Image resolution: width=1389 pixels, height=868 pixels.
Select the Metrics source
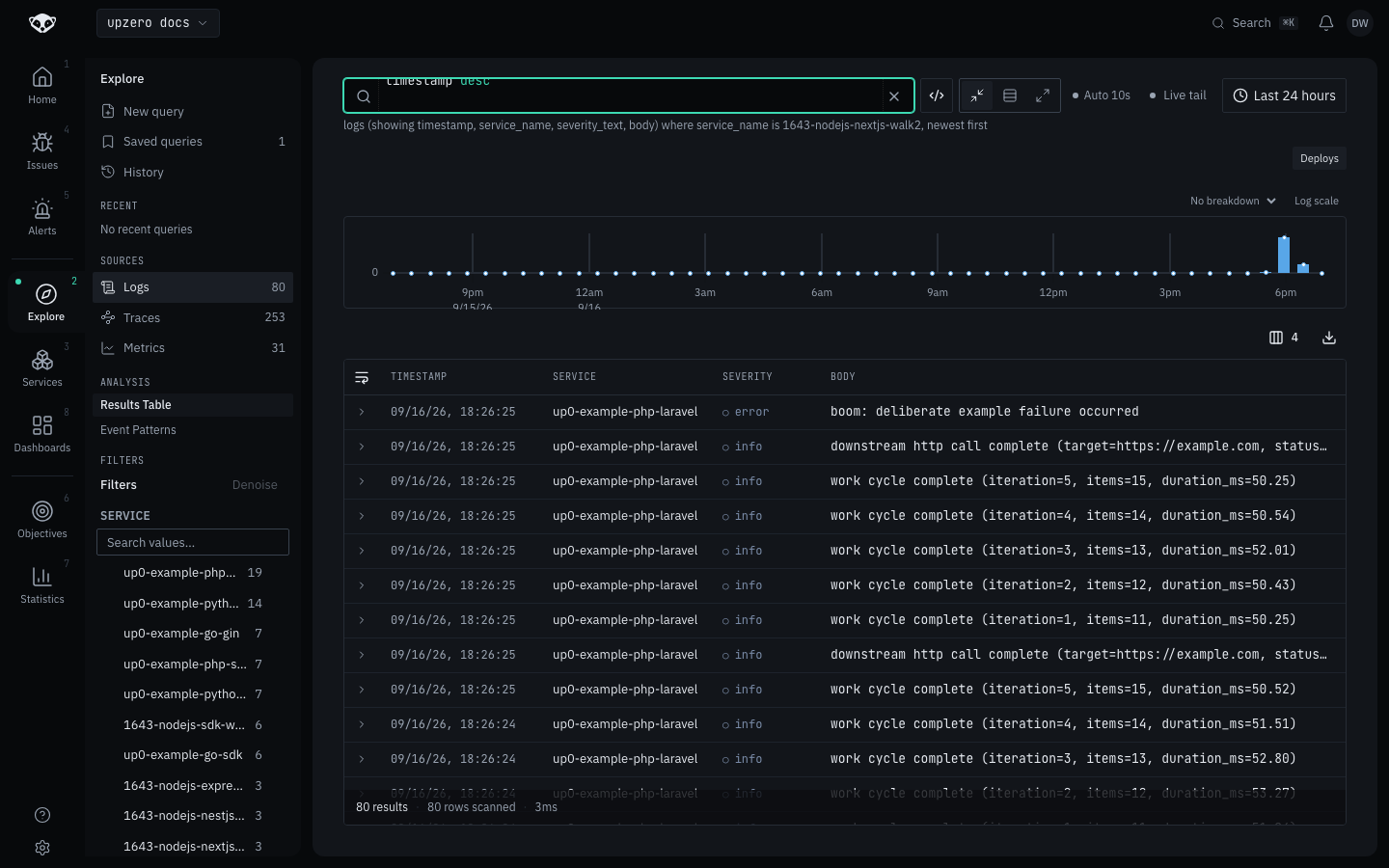[x=193, y=348]
